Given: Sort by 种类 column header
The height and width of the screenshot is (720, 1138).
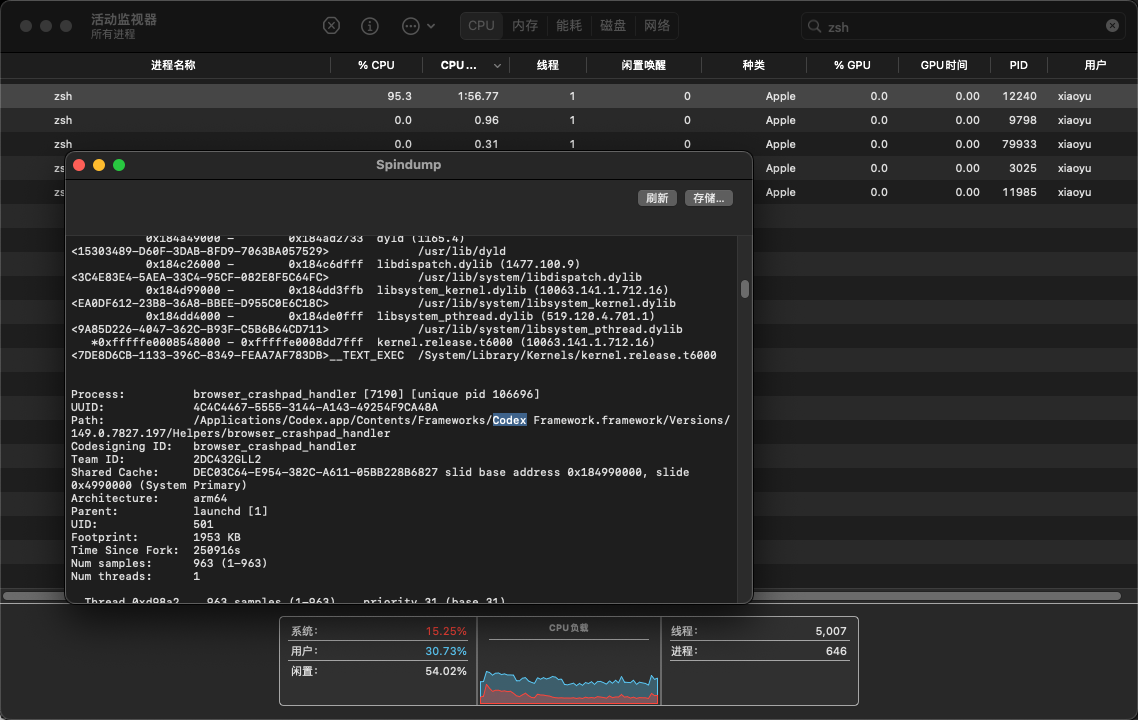Looking at the screenshot, I should click(753, 65).
